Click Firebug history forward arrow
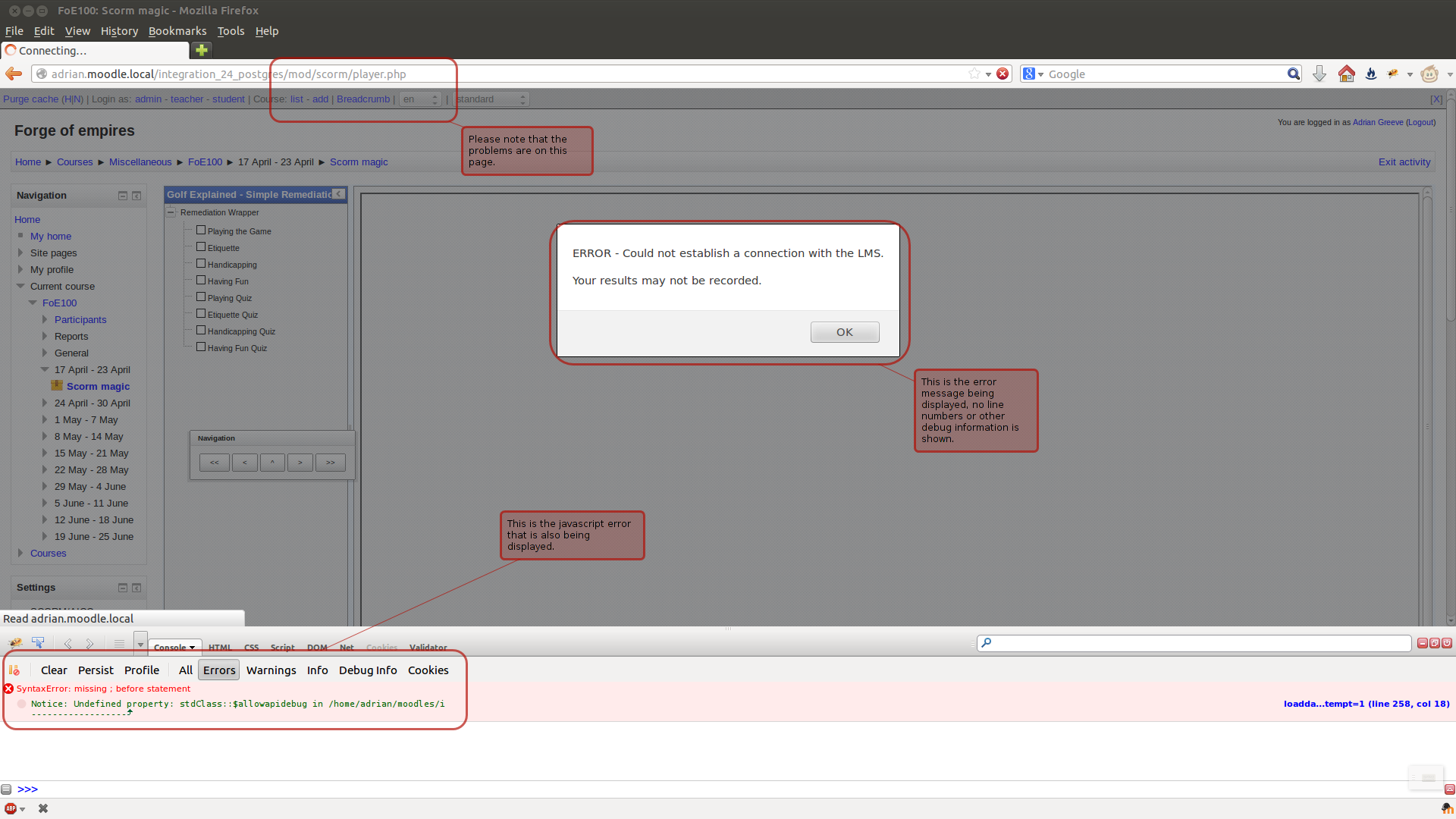 pos(89,643)
